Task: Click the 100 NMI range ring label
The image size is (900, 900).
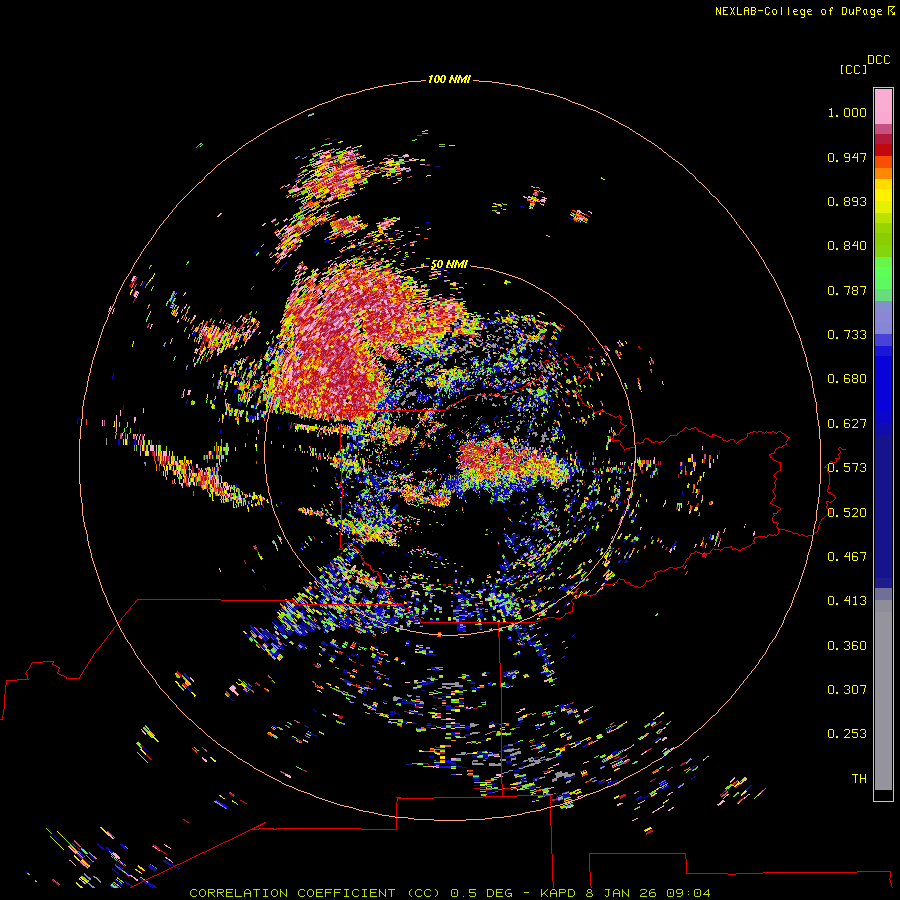Action: (x=449, y=79)
